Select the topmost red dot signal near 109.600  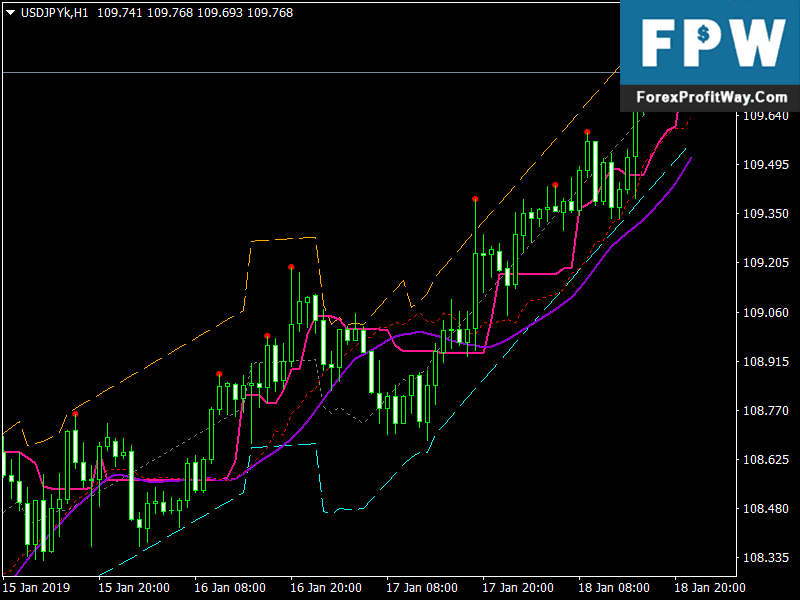coord(588,132)
